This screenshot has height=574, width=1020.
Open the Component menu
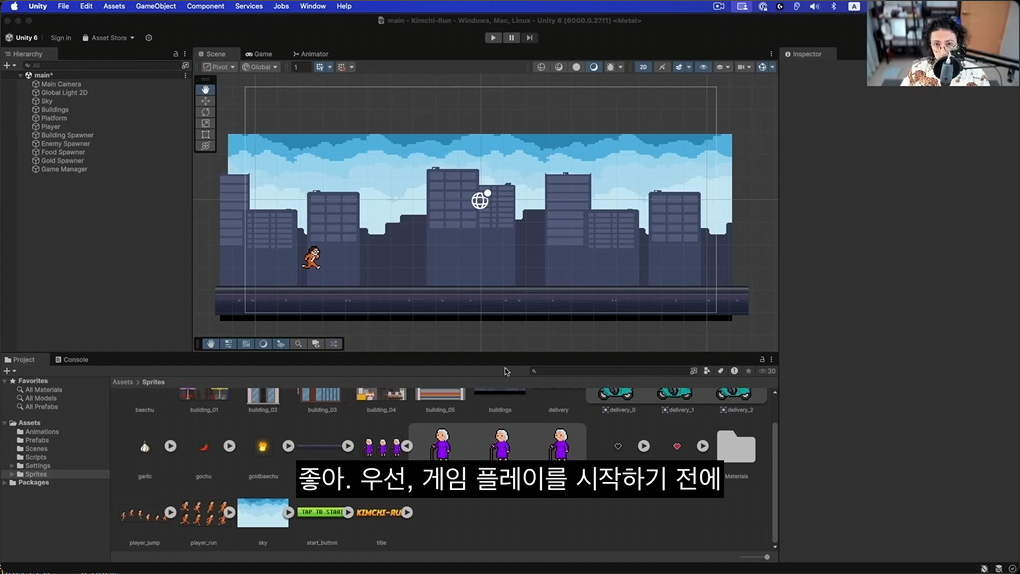tap(206, 7)
